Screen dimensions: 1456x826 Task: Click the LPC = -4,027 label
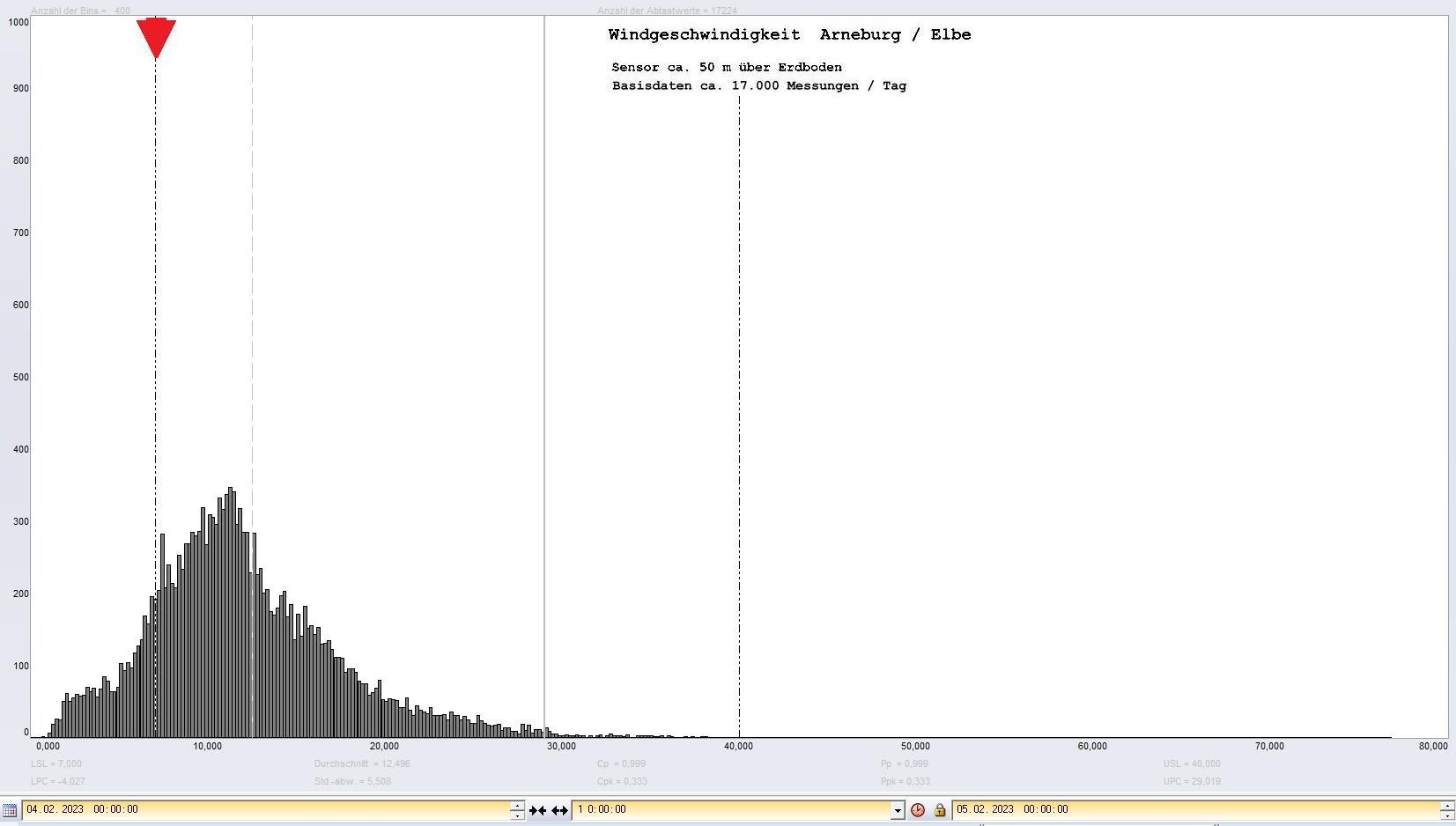point(58,781)
